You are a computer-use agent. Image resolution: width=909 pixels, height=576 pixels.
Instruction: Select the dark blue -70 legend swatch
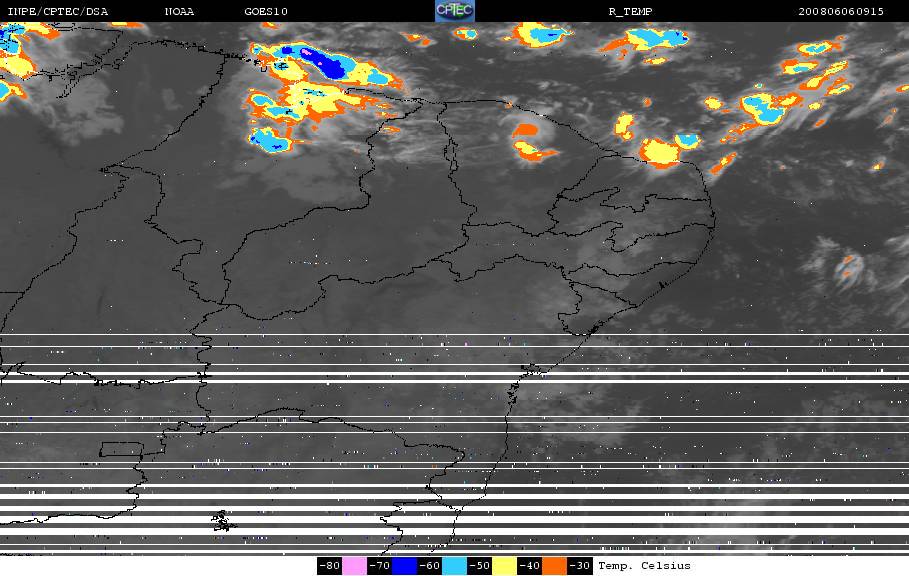tap(404, 566)
